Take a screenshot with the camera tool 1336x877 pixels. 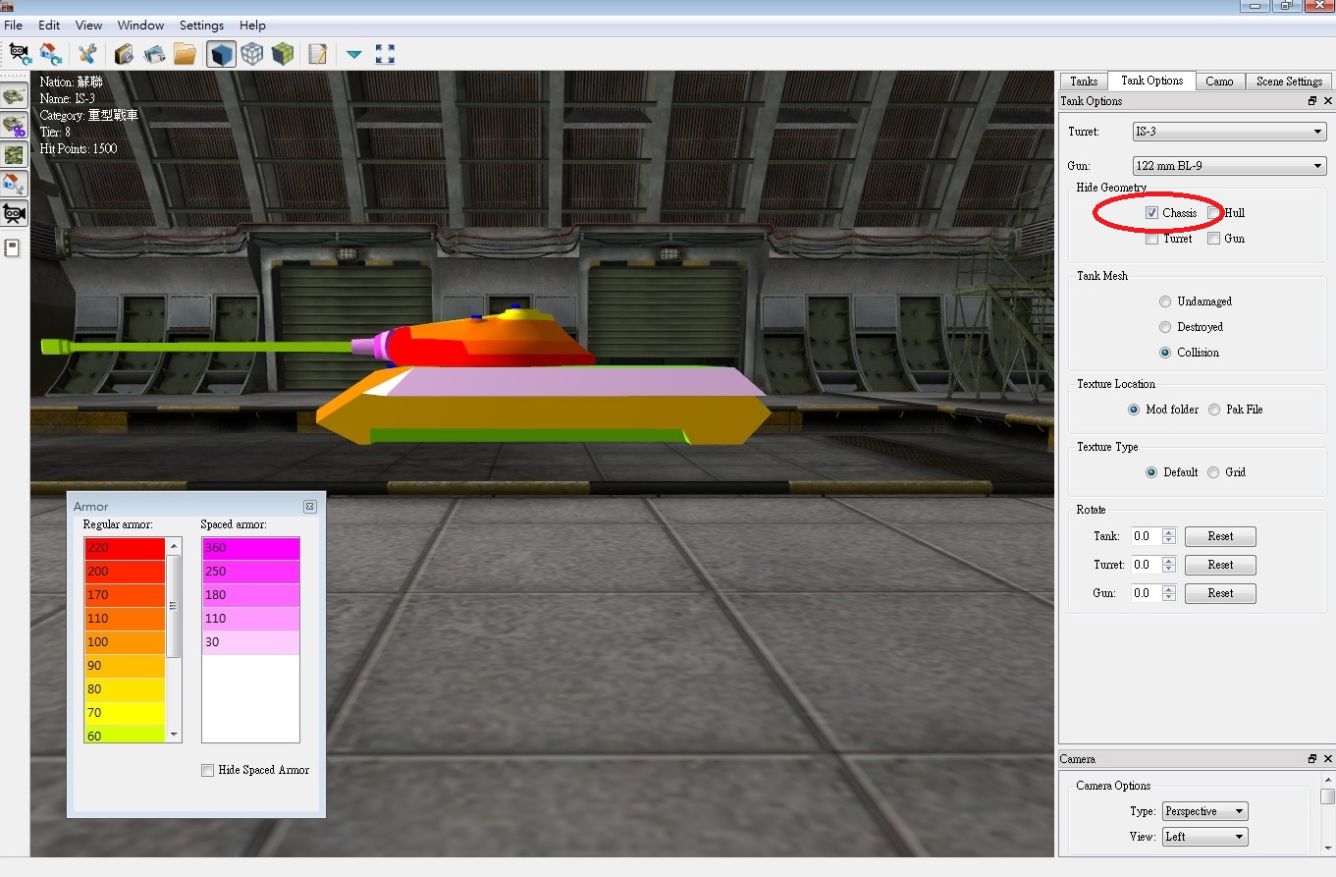(124, 53)
